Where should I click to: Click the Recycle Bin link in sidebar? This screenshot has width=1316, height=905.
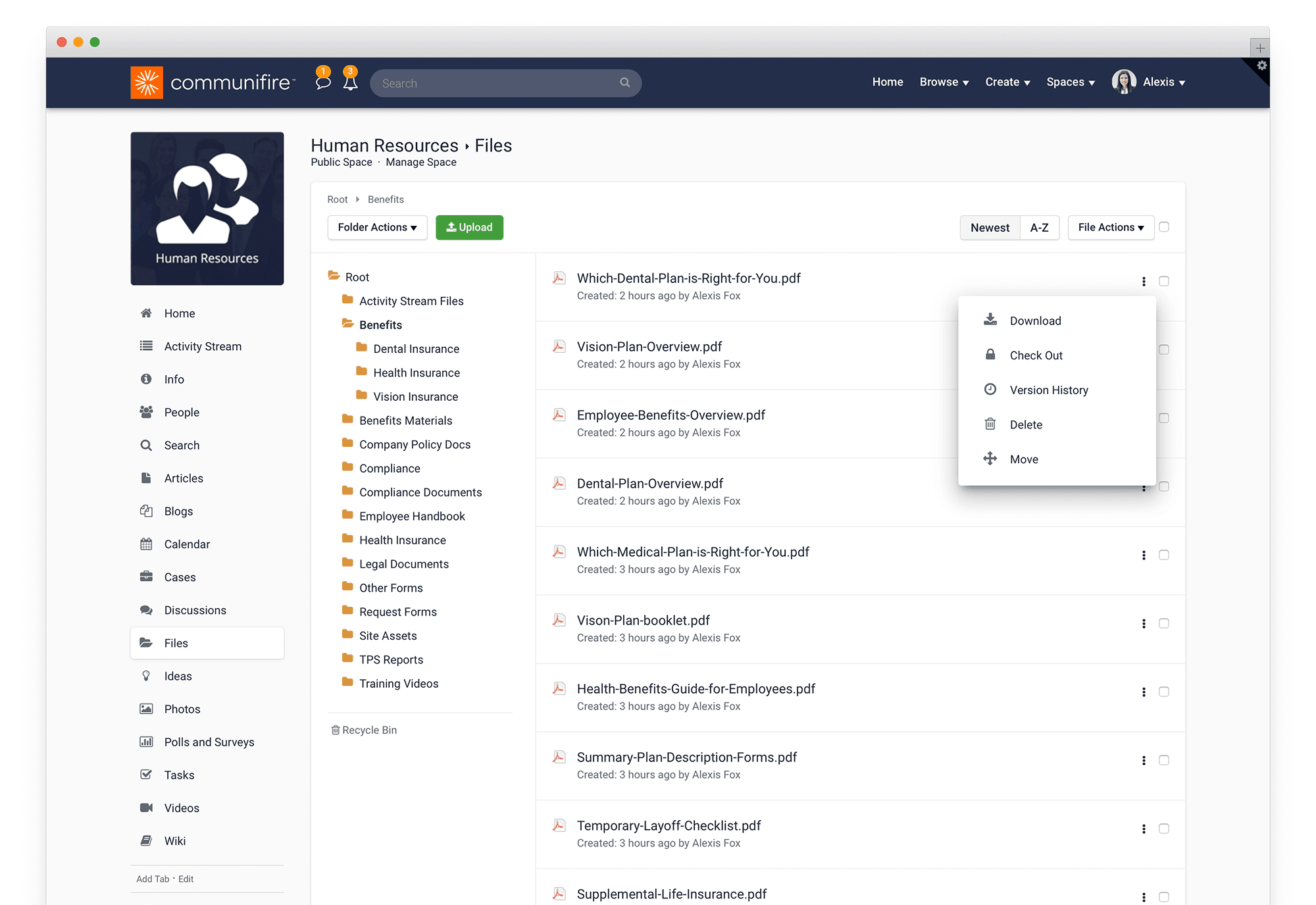369,729
